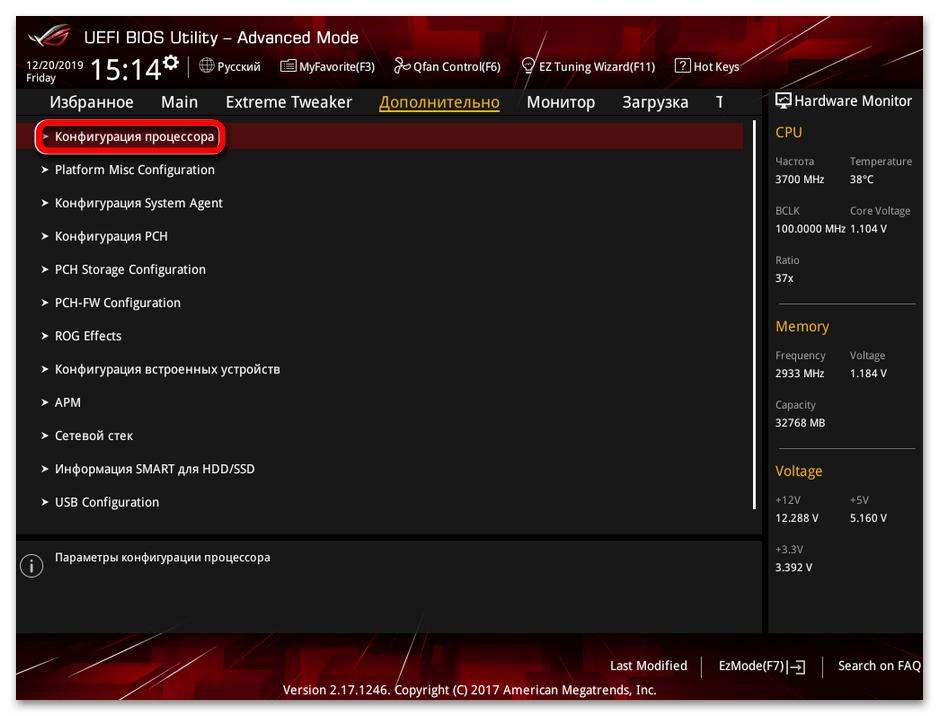The height and width of the screenshot is (716, 939).
Task: Click the 15:14 clock display
Action: coord(125,69)
